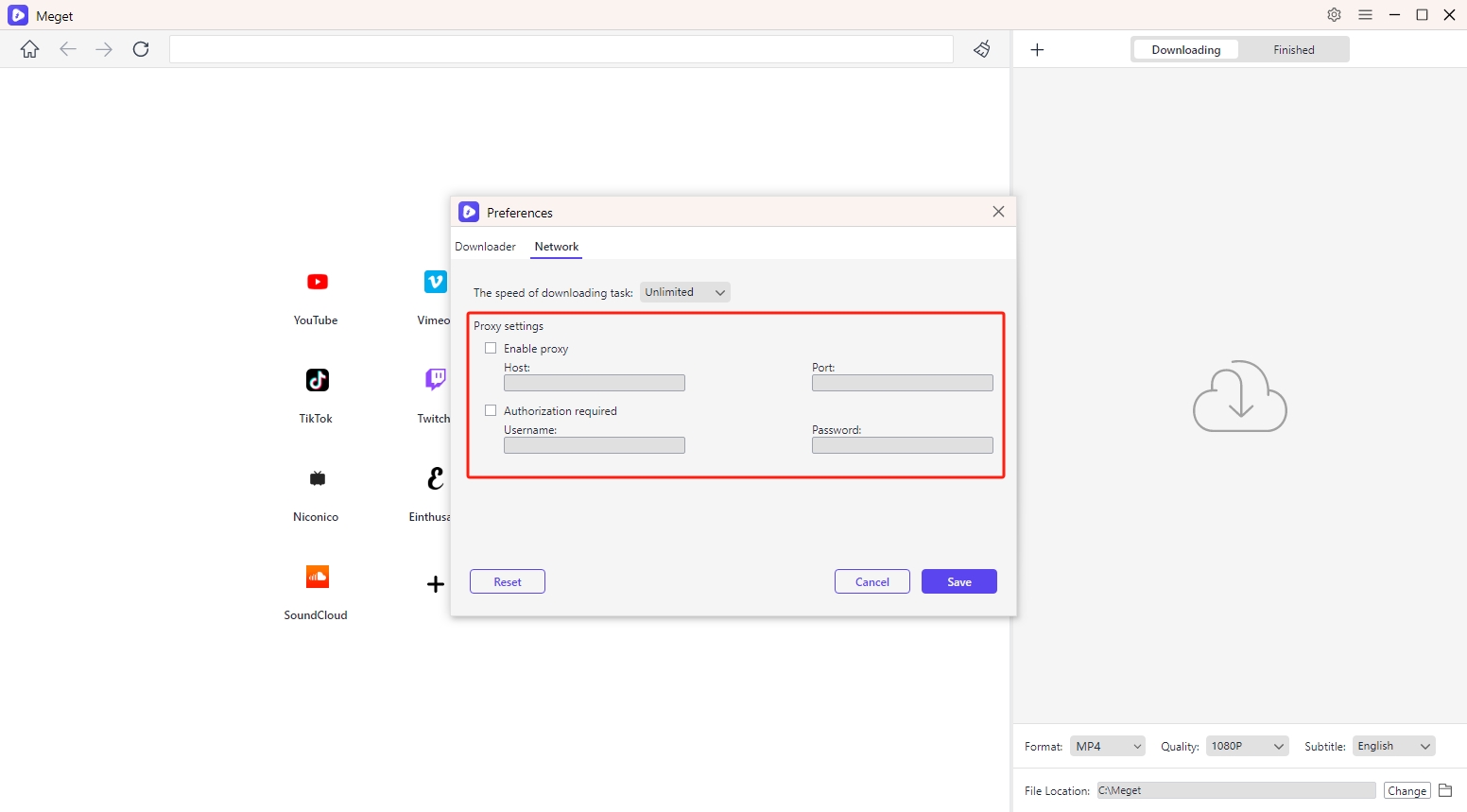Screen dimensions: 1467x812
Task: Click the clean brush icon beside address bar
Action: tap(982, 49)
